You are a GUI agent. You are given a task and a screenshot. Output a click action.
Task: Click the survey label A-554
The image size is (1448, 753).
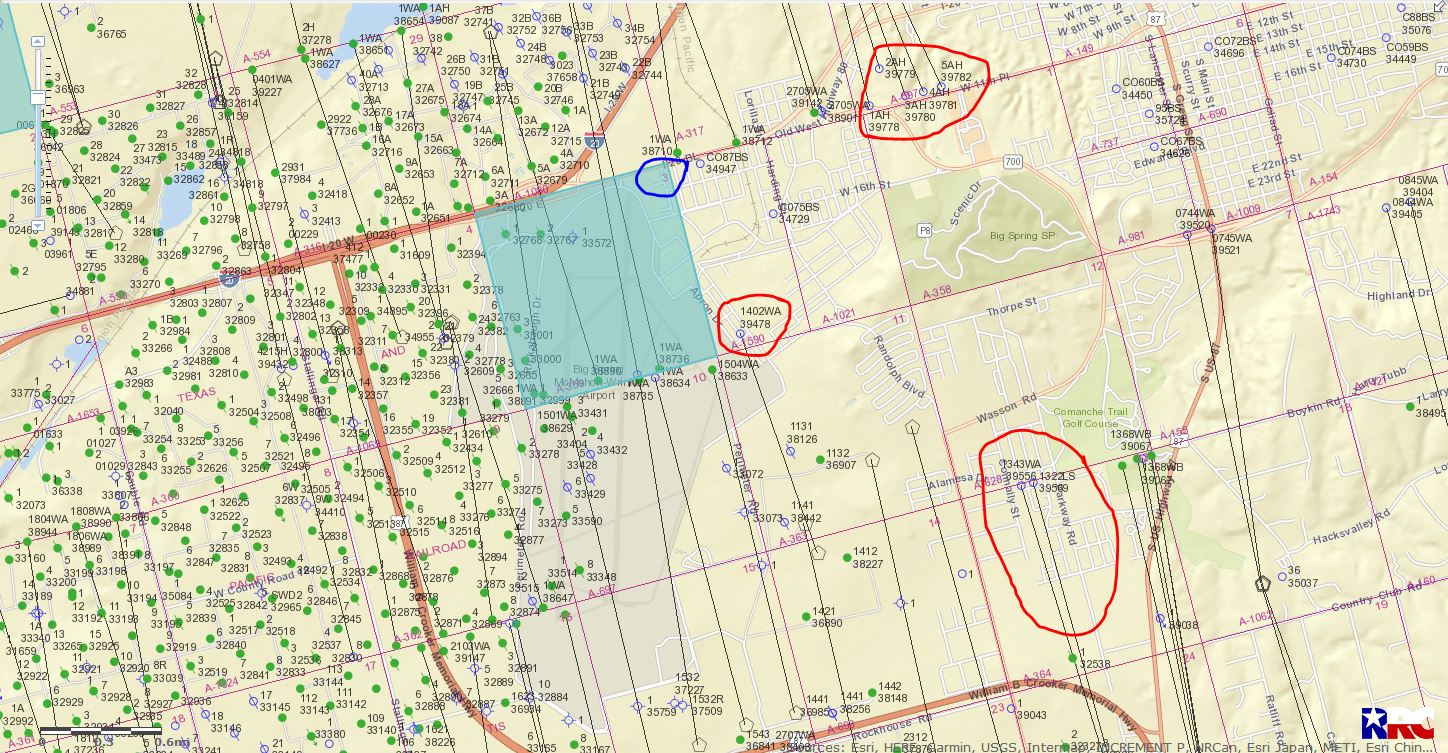255,55
